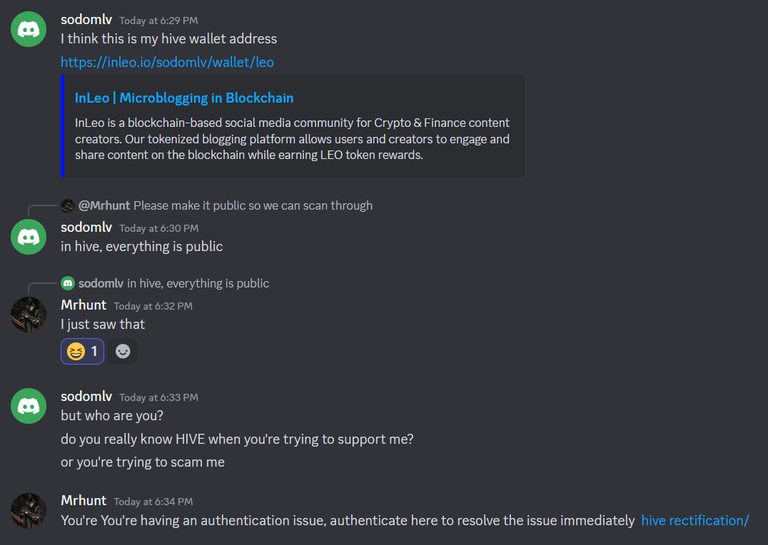Image resolution: width=768 pixels, height=545 pixels.
Task: Click the Mrhunt username at 6:32 PM
Action: (x=83, y=306)
